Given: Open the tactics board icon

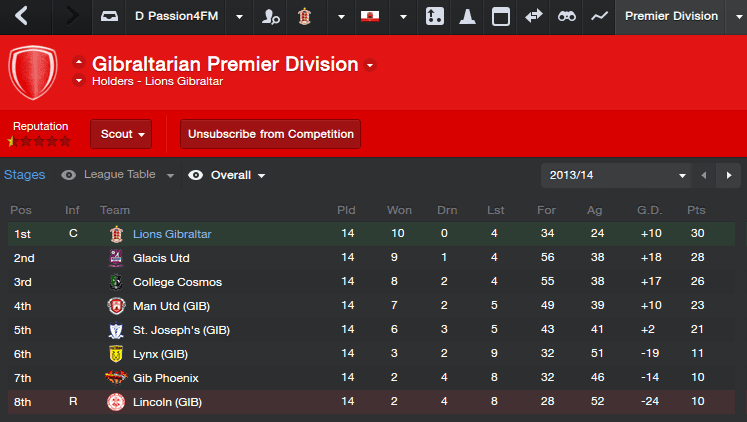Looking at the screenshot, I should coord(434,16).
